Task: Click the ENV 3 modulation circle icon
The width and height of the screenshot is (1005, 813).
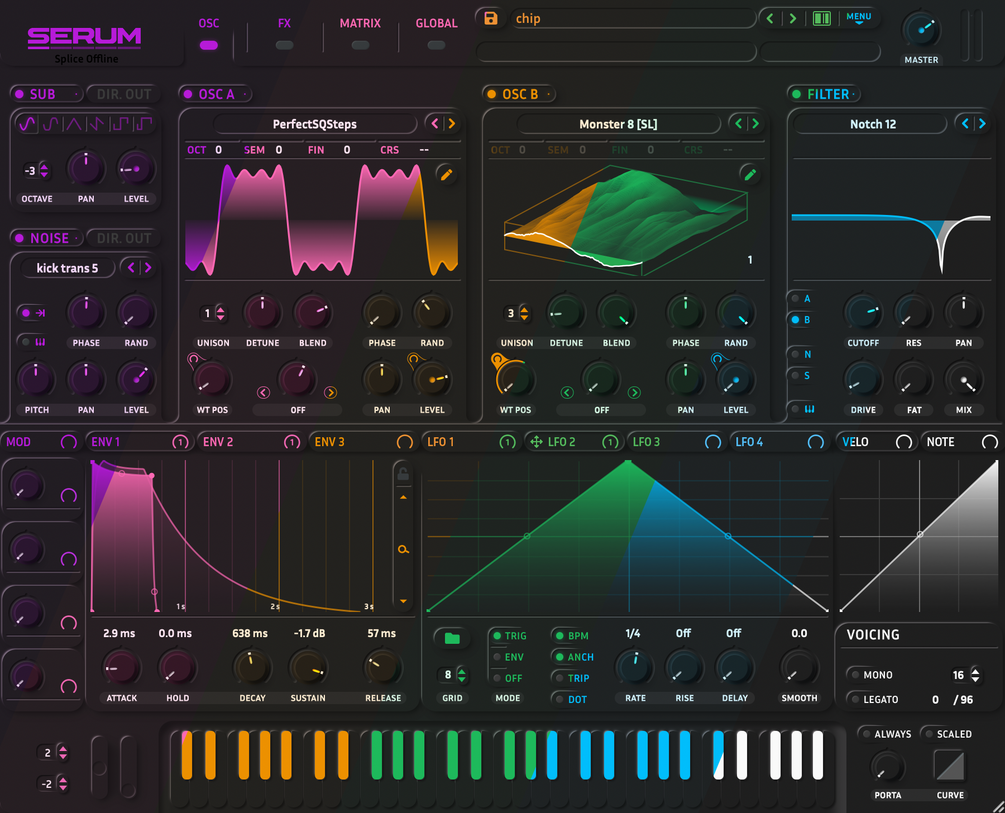Action: (x=404, y=442)
